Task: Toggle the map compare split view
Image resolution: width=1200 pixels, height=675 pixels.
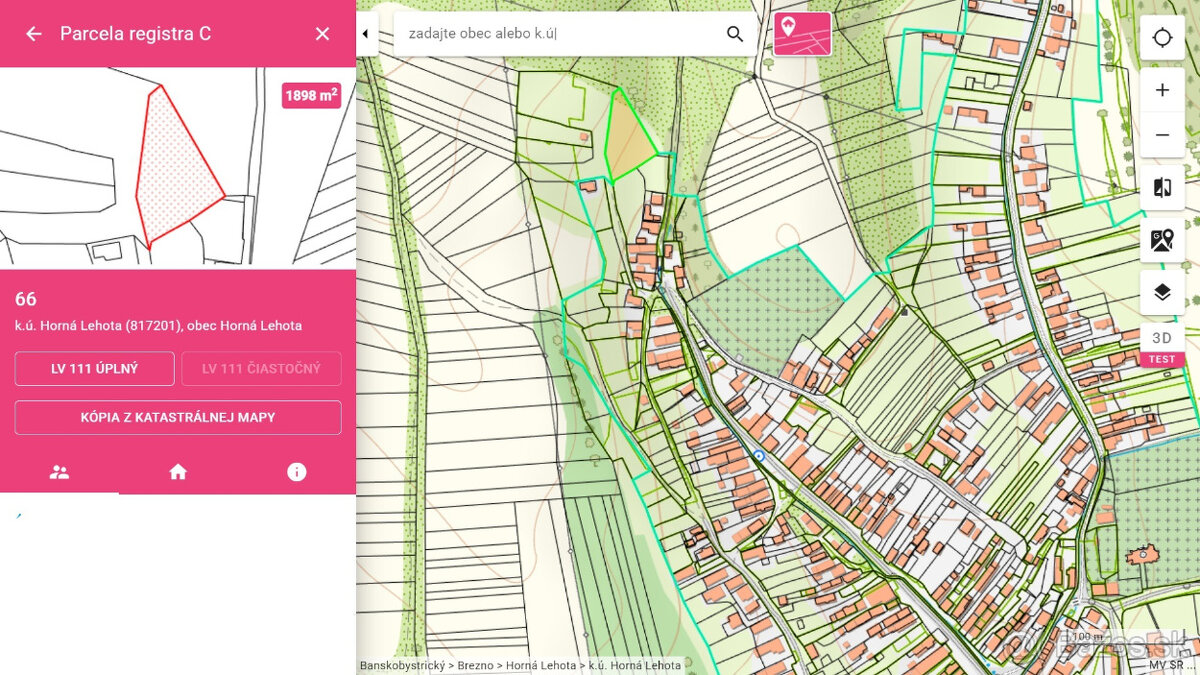Action: pyautogui.click(x=1162, y=188)
